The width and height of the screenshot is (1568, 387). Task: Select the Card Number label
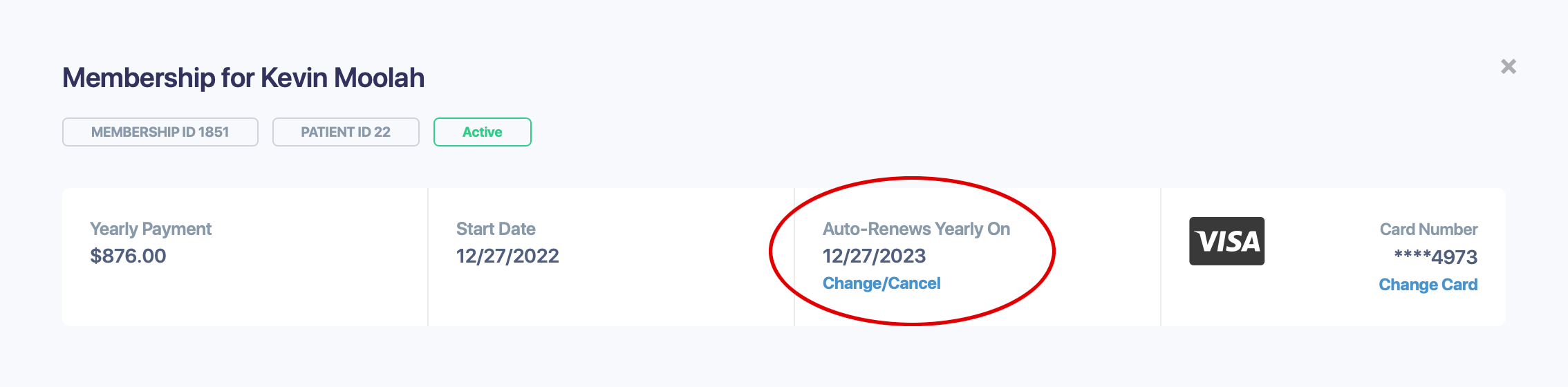tap(1428, 229)
